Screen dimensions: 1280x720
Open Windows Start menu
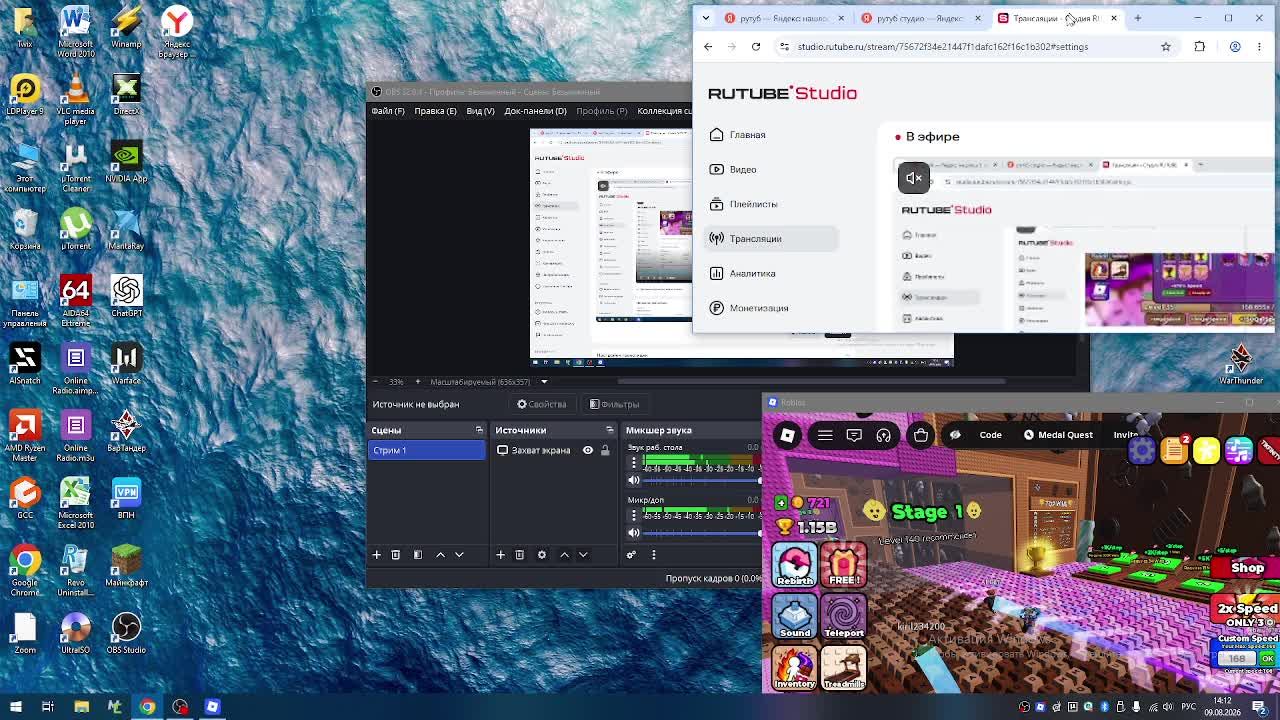coord(15,707)
